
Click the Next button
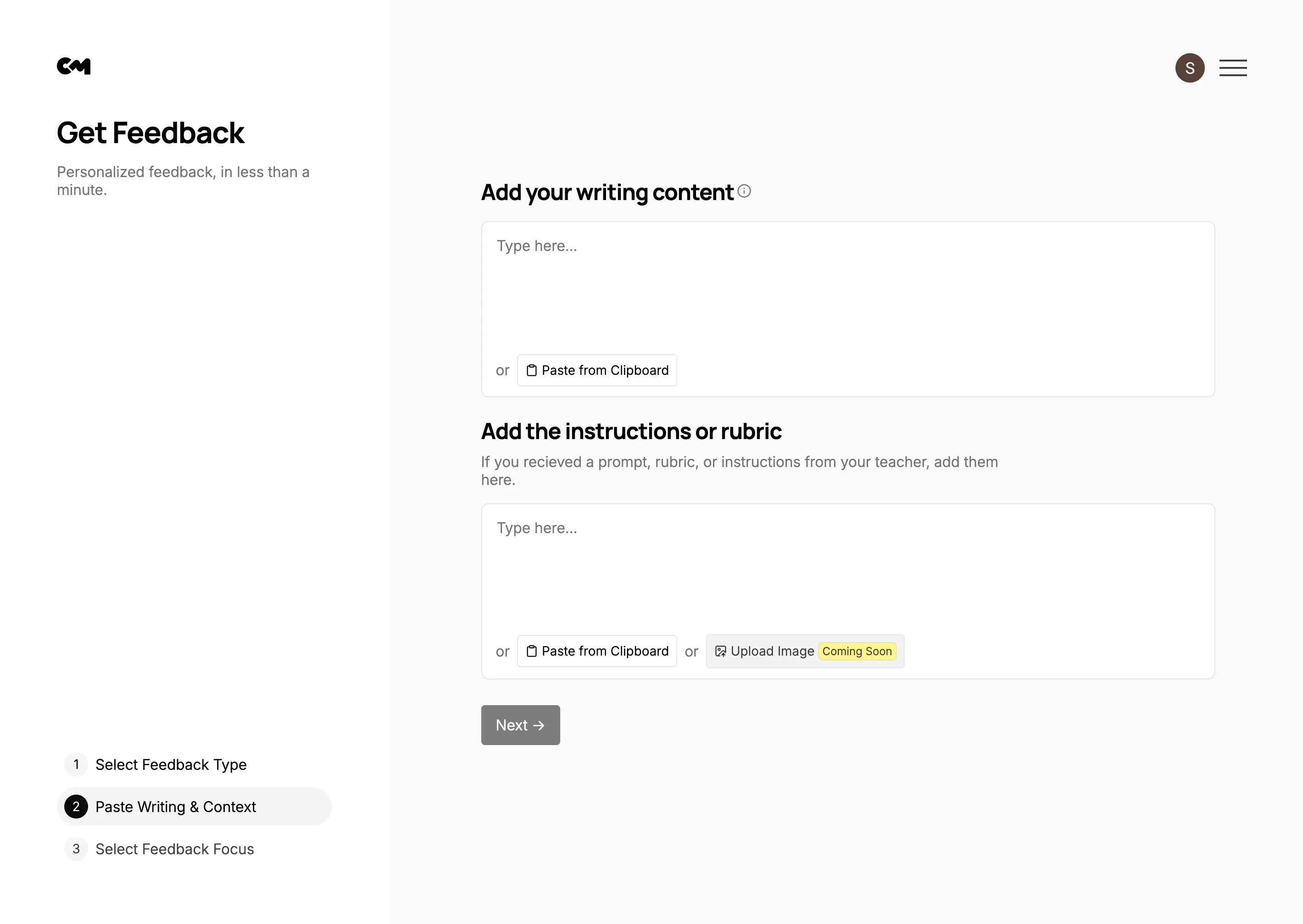click(520, 725)
